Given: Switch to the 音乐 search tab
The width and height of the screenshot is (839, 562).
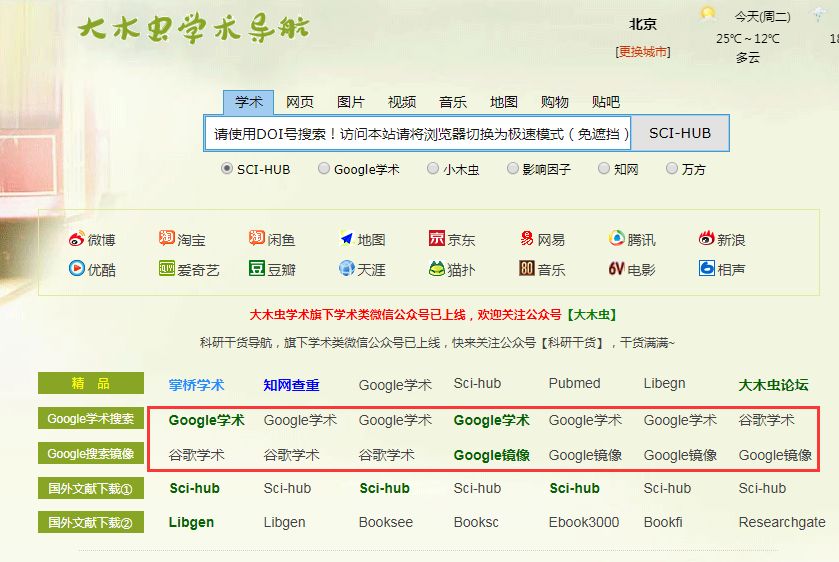Looking at the screenshot, I should (453, 102).
